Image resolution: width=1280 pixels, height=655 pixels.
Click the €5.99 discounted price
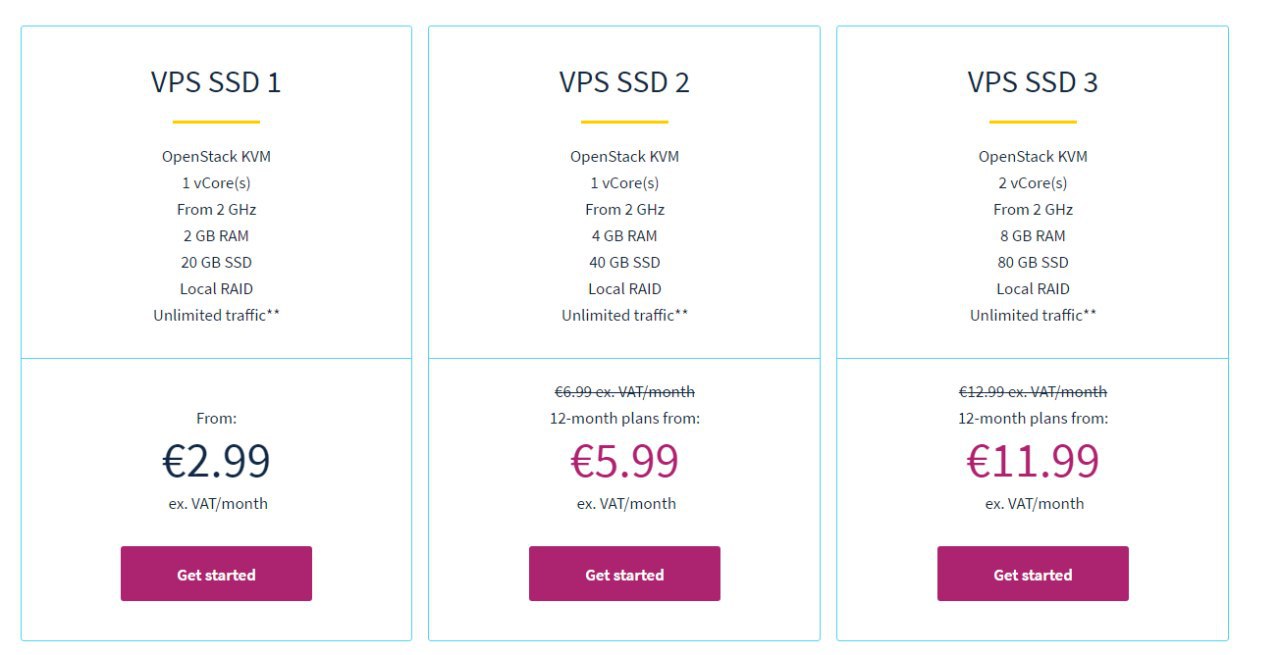point(624,461)
